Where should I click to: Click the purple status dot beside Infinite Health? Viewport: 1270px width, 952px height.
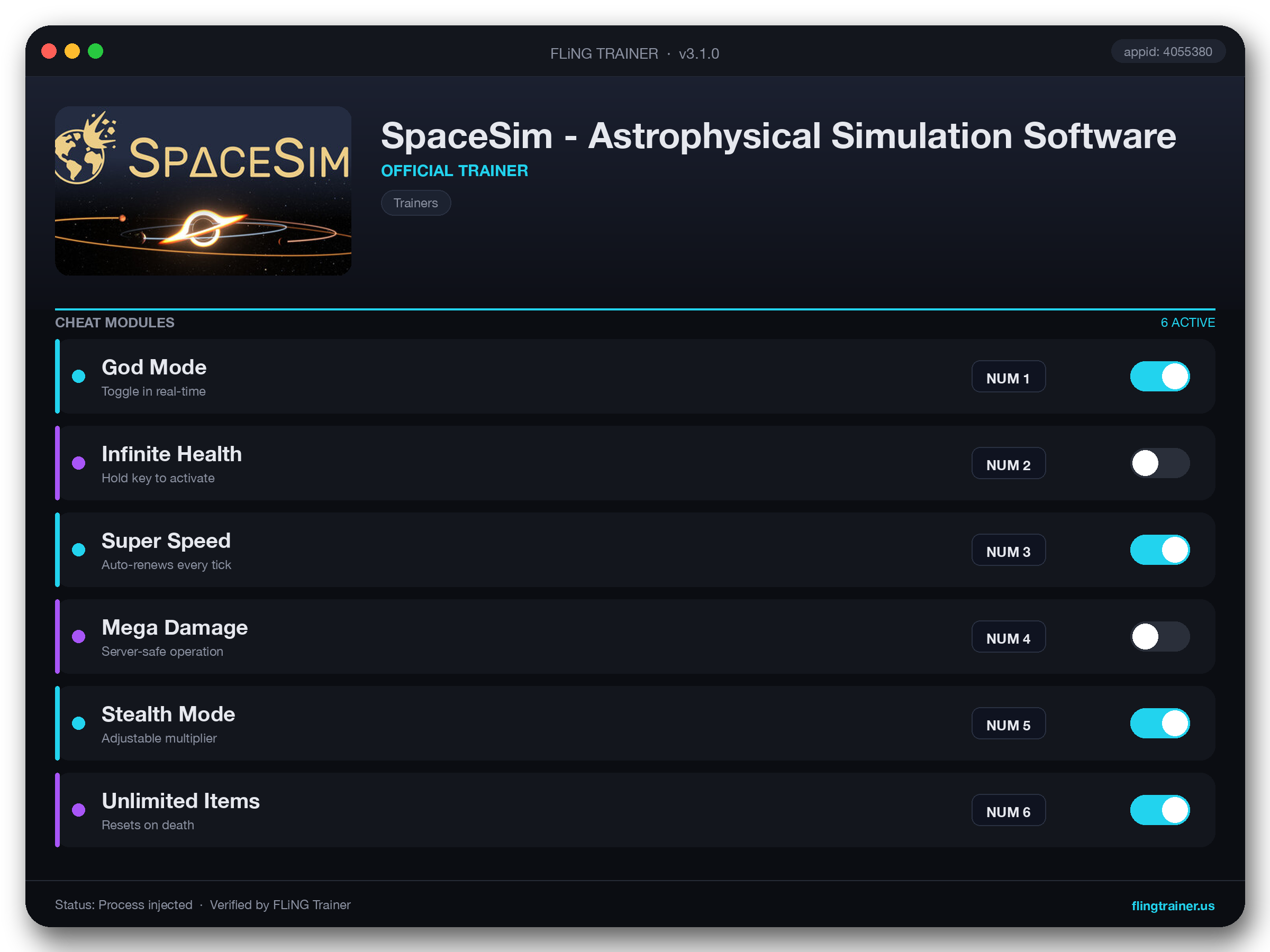coord(79,463)
